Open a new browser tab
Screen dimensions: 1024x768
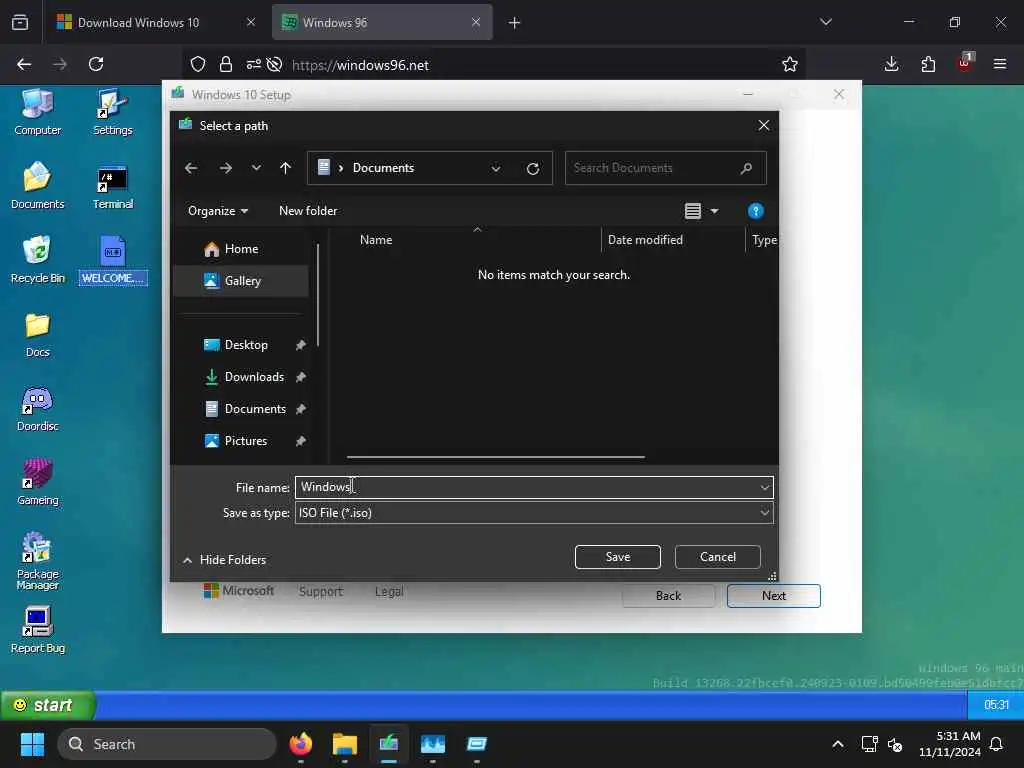click(515, 23)
